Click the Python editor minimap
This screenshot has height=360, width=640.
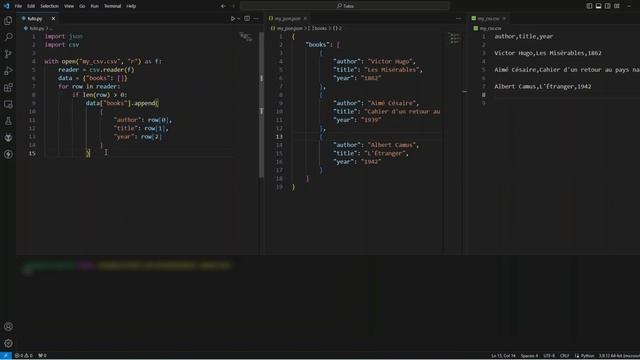[246, 38]
